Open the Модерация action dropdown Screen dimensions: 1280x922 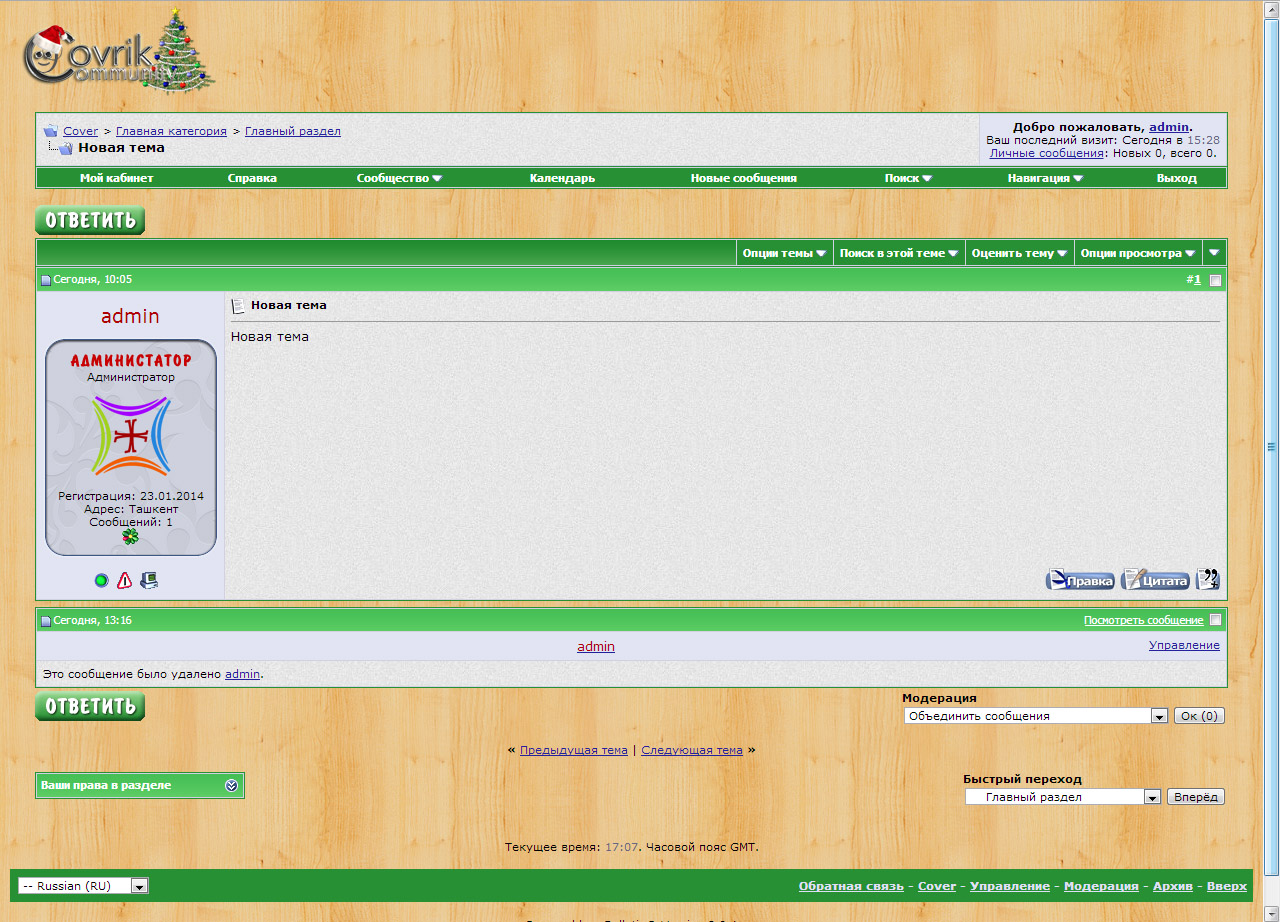[x=1035, y=716]
